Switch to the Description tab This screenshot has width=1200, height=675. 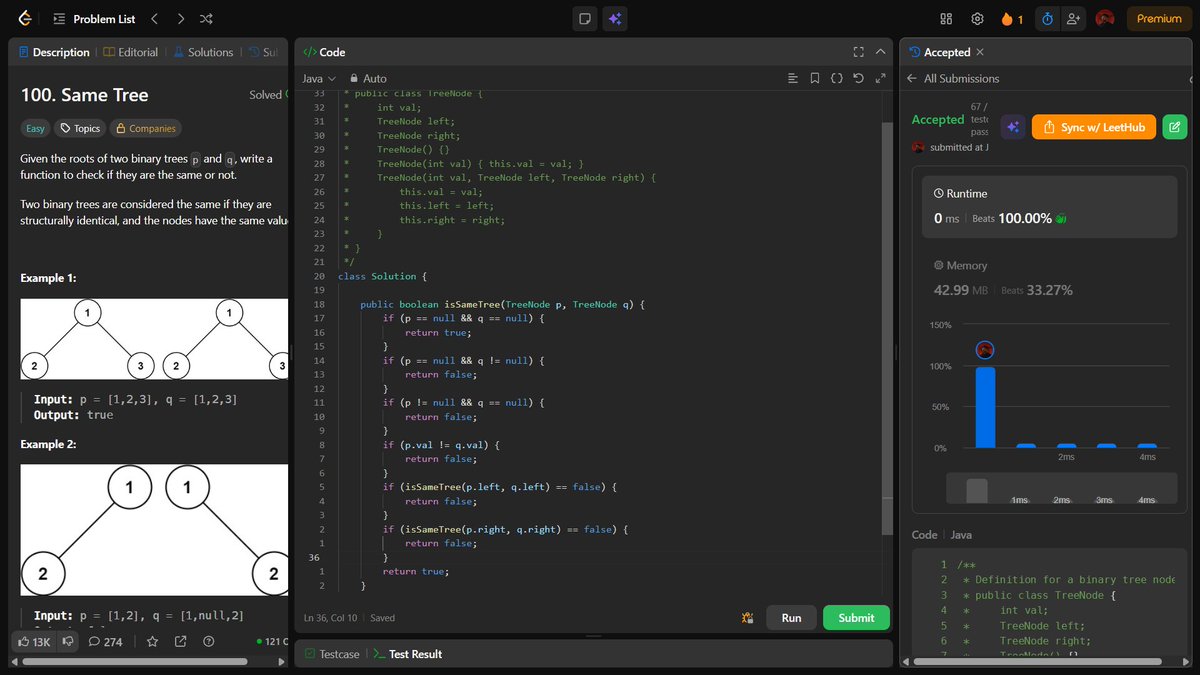point(53,52)
